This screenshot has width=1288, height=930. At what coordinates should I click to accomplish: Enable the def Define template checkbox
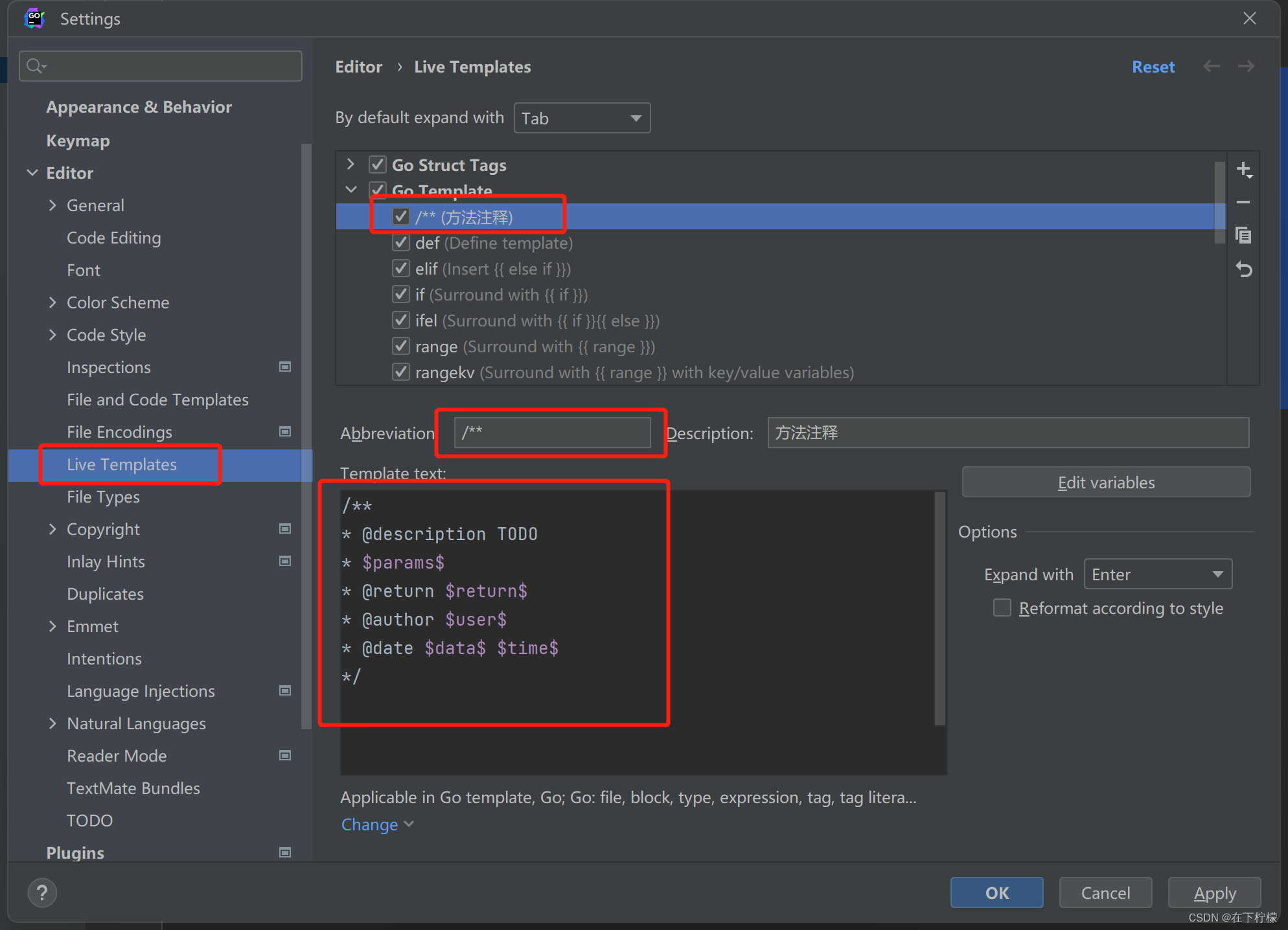tap(400, 243)
